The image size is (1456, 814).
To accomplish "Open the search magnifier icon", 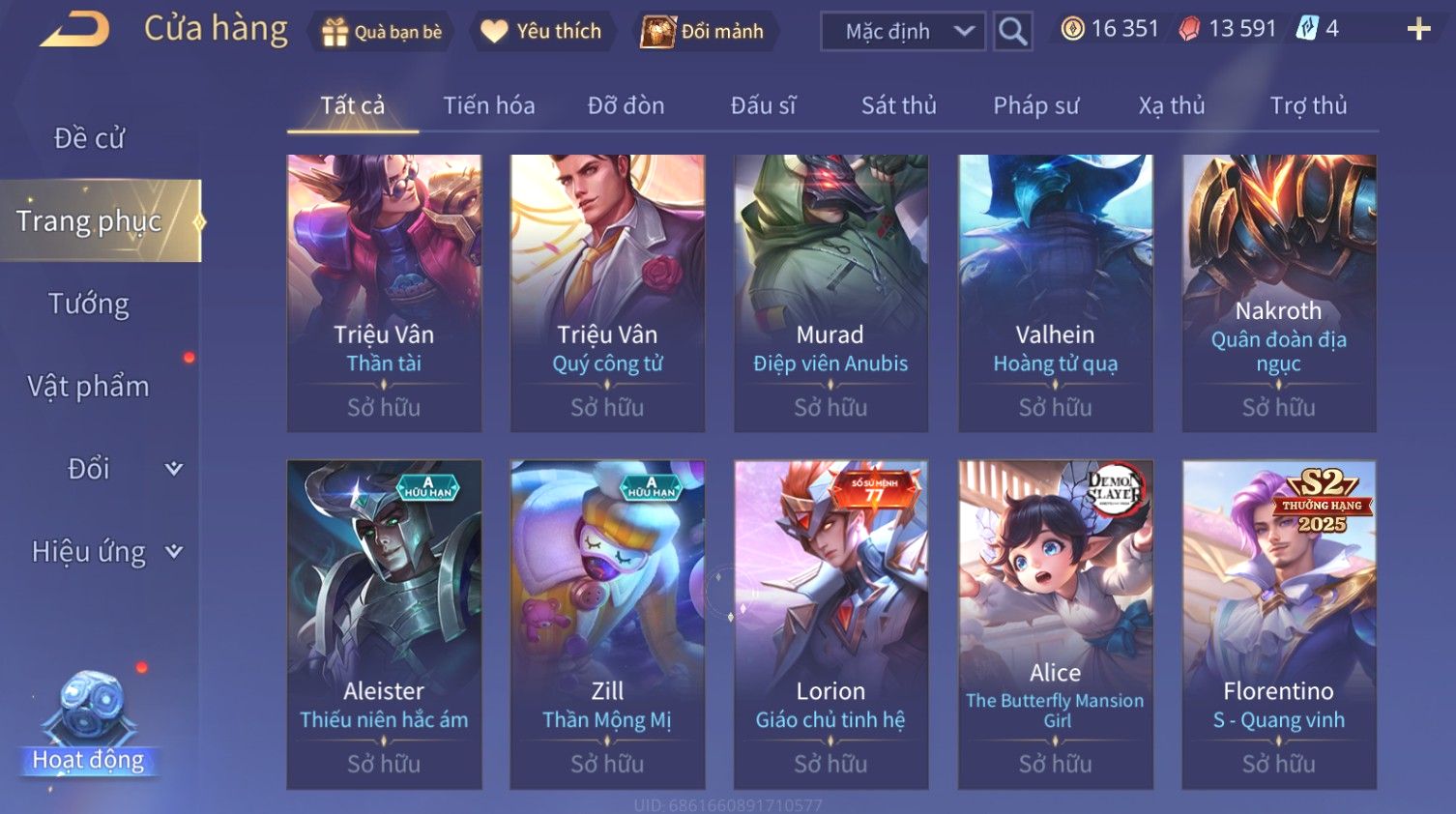I will 1012,31.
